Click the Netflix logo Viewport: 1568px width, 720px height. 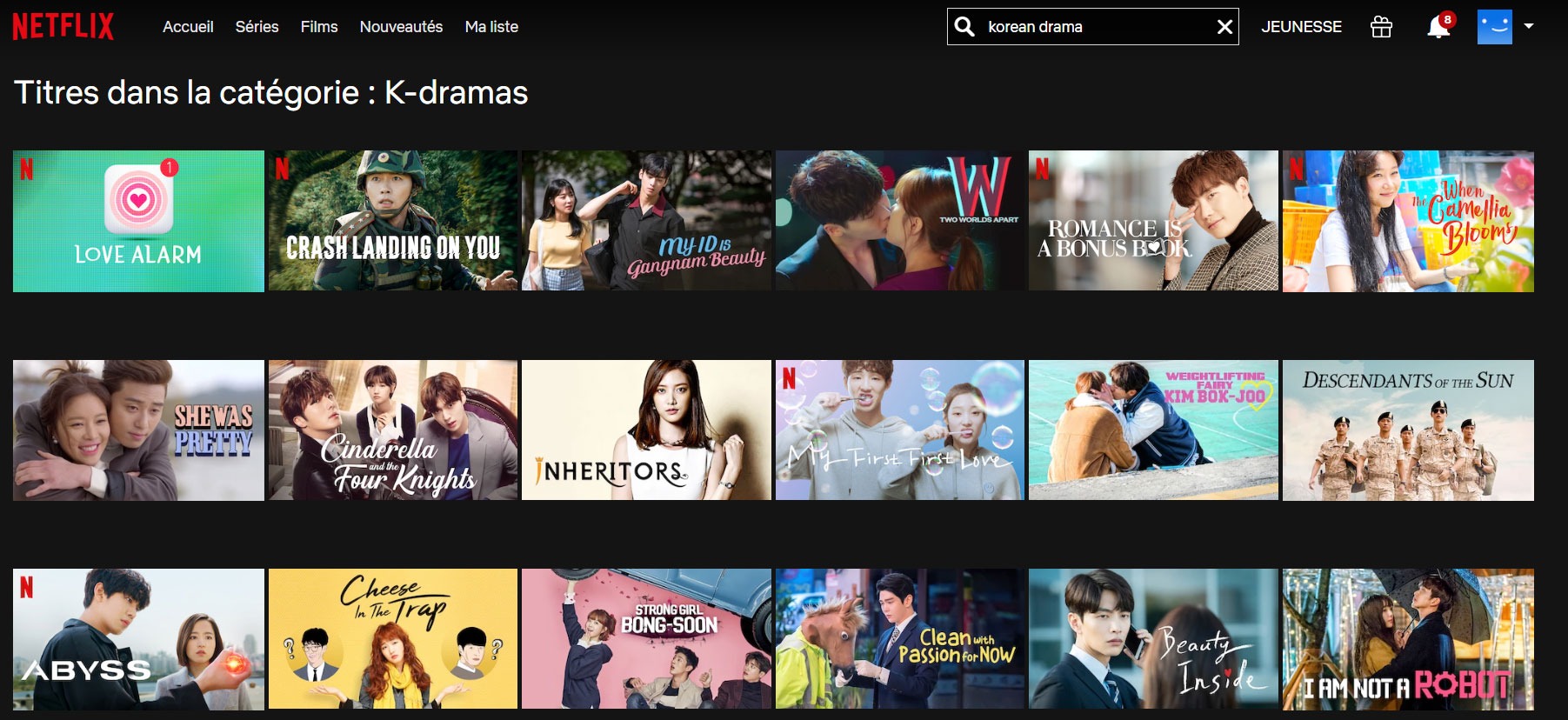(x=63, y=27)
